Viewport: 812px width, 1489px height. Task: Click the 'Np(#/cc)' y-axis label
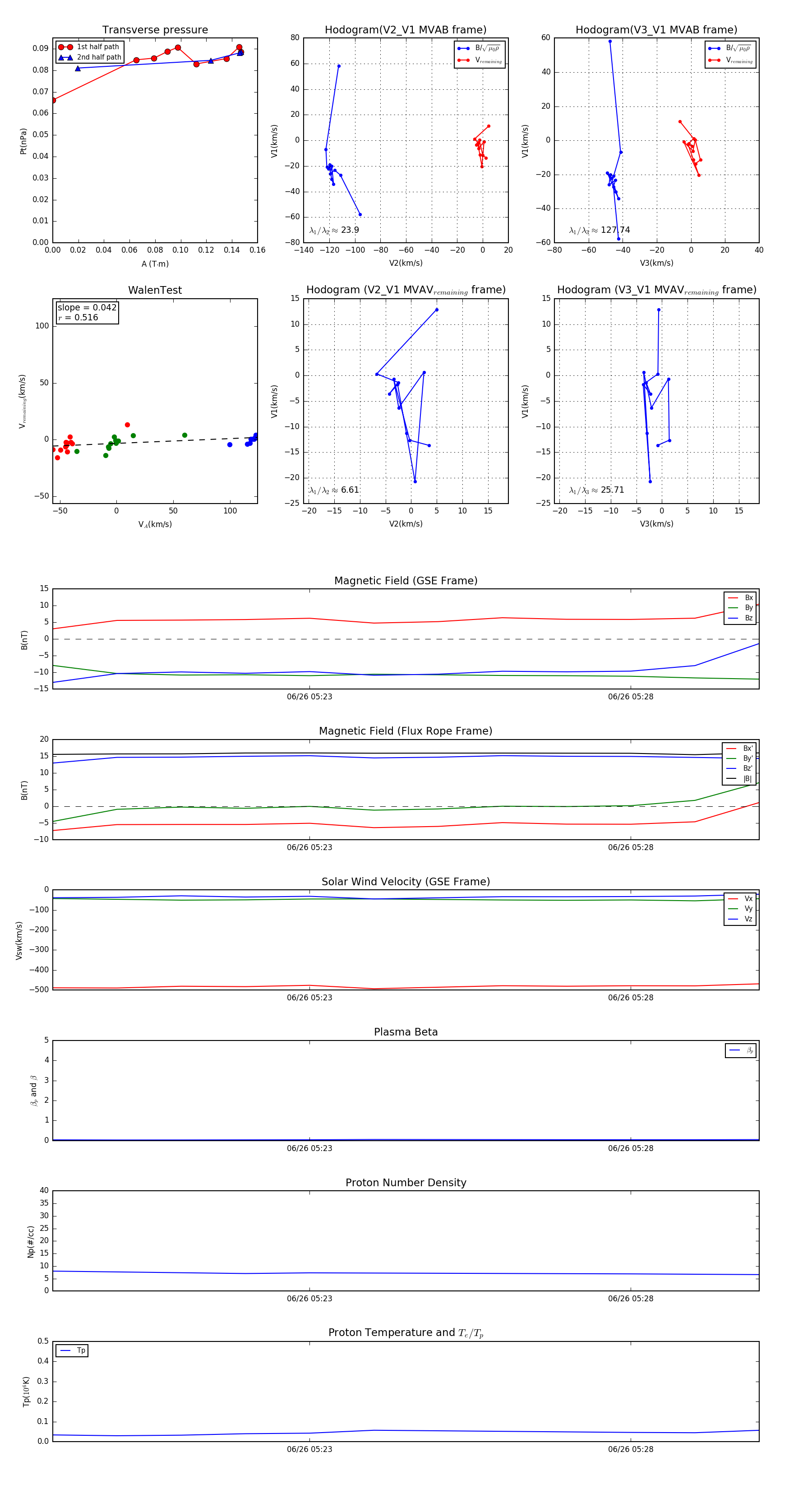(x=31, y=1242)
